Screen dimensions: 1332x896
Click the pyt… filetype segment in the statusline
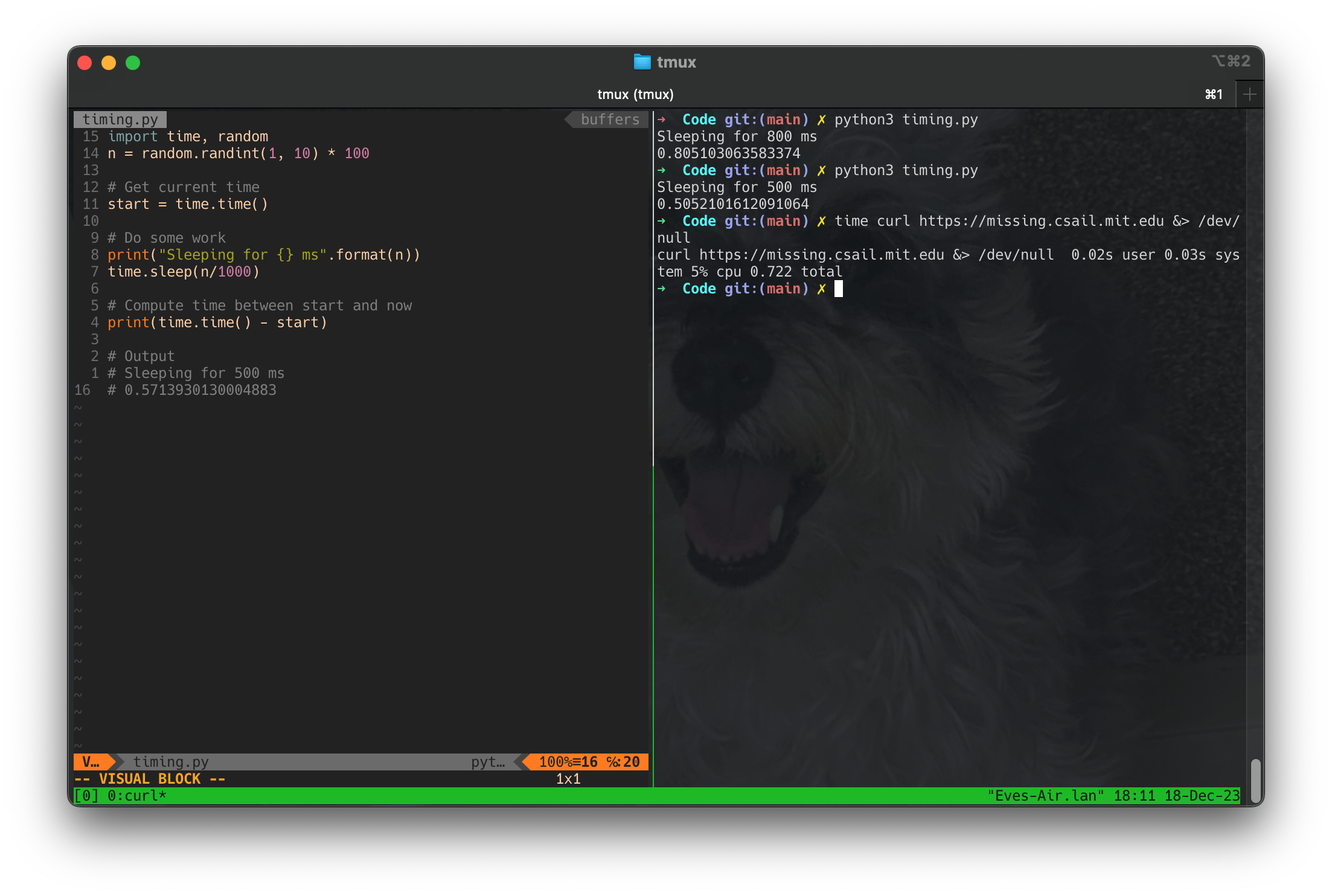click(488, 761)
